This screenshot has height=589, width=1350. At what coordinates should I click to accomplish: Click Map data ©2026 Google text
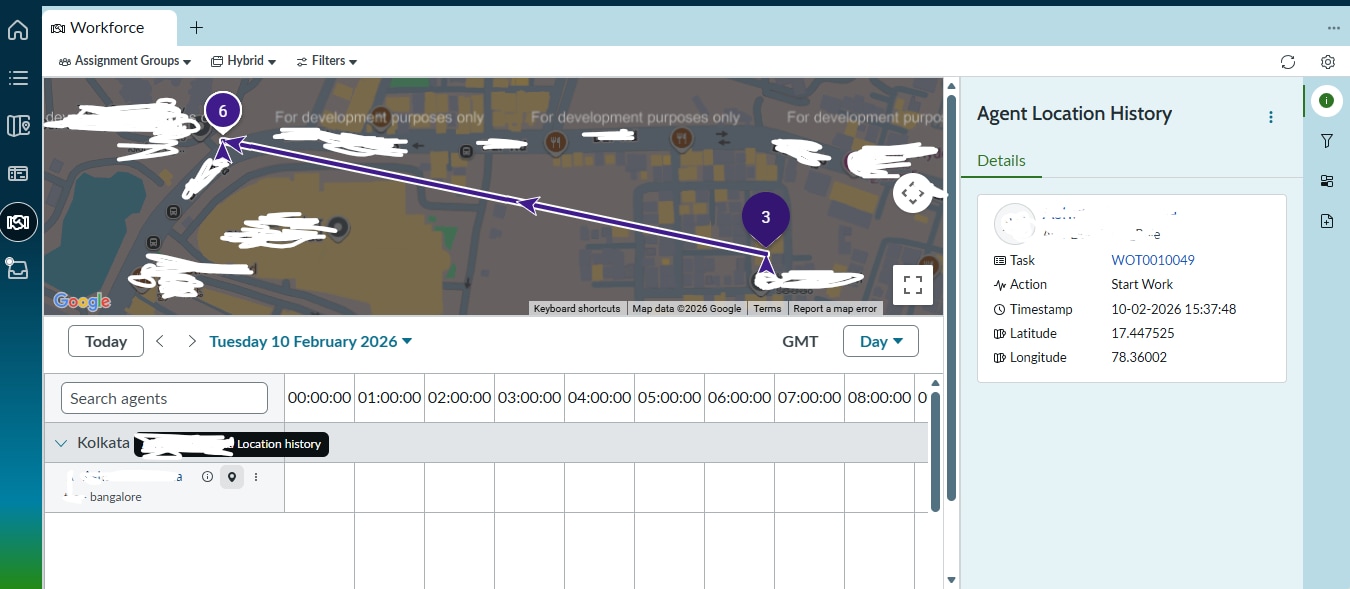[x=687, y=309]
